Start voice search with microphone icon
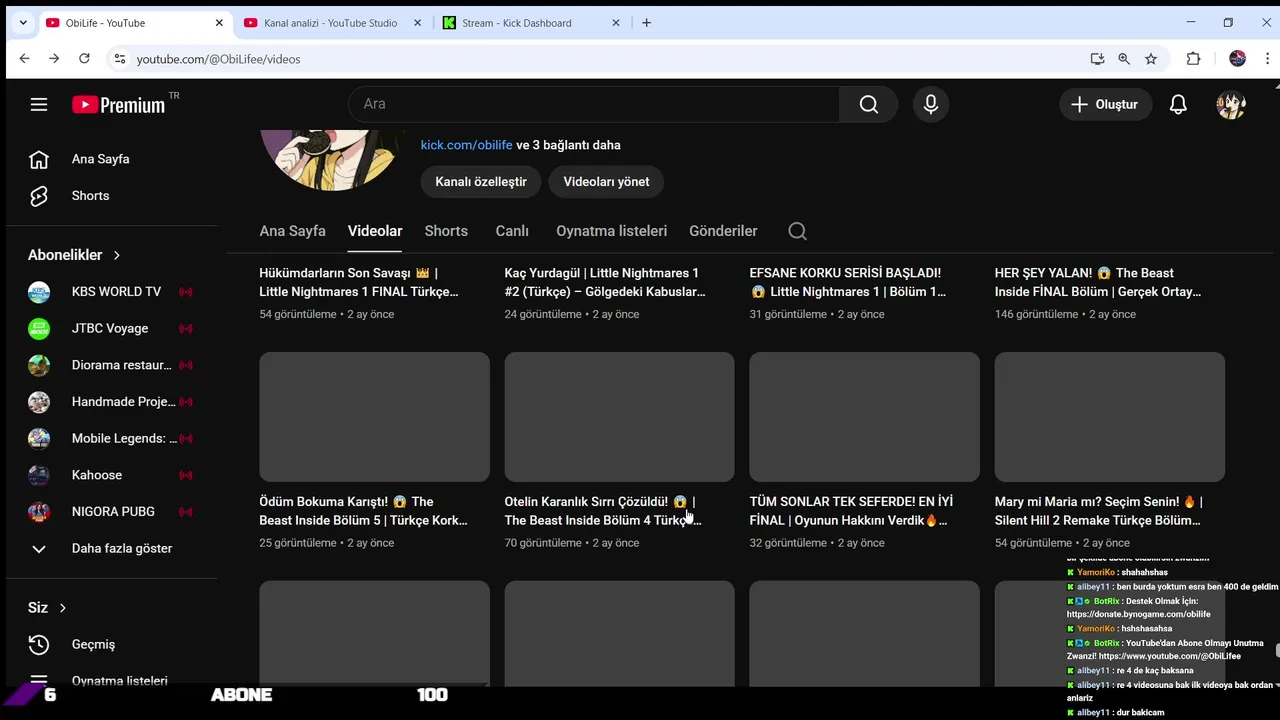 click(x=931, y=104)
